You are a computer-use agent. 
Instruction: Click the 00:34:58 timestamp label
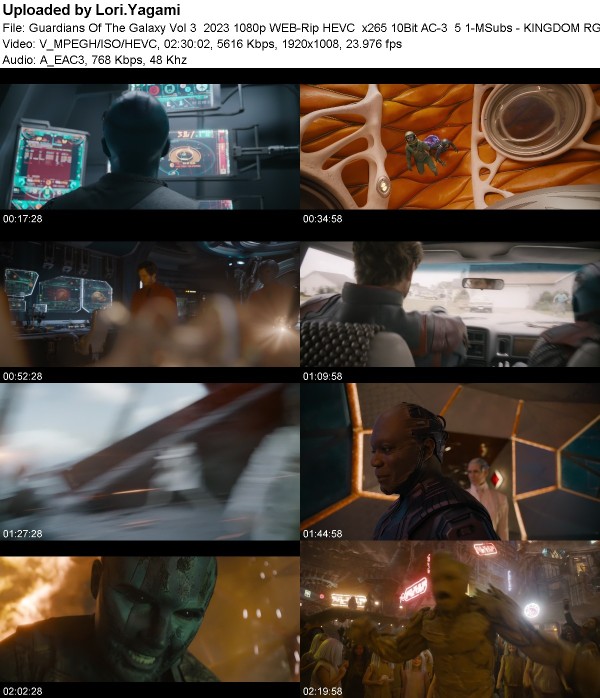coord(323,219)
